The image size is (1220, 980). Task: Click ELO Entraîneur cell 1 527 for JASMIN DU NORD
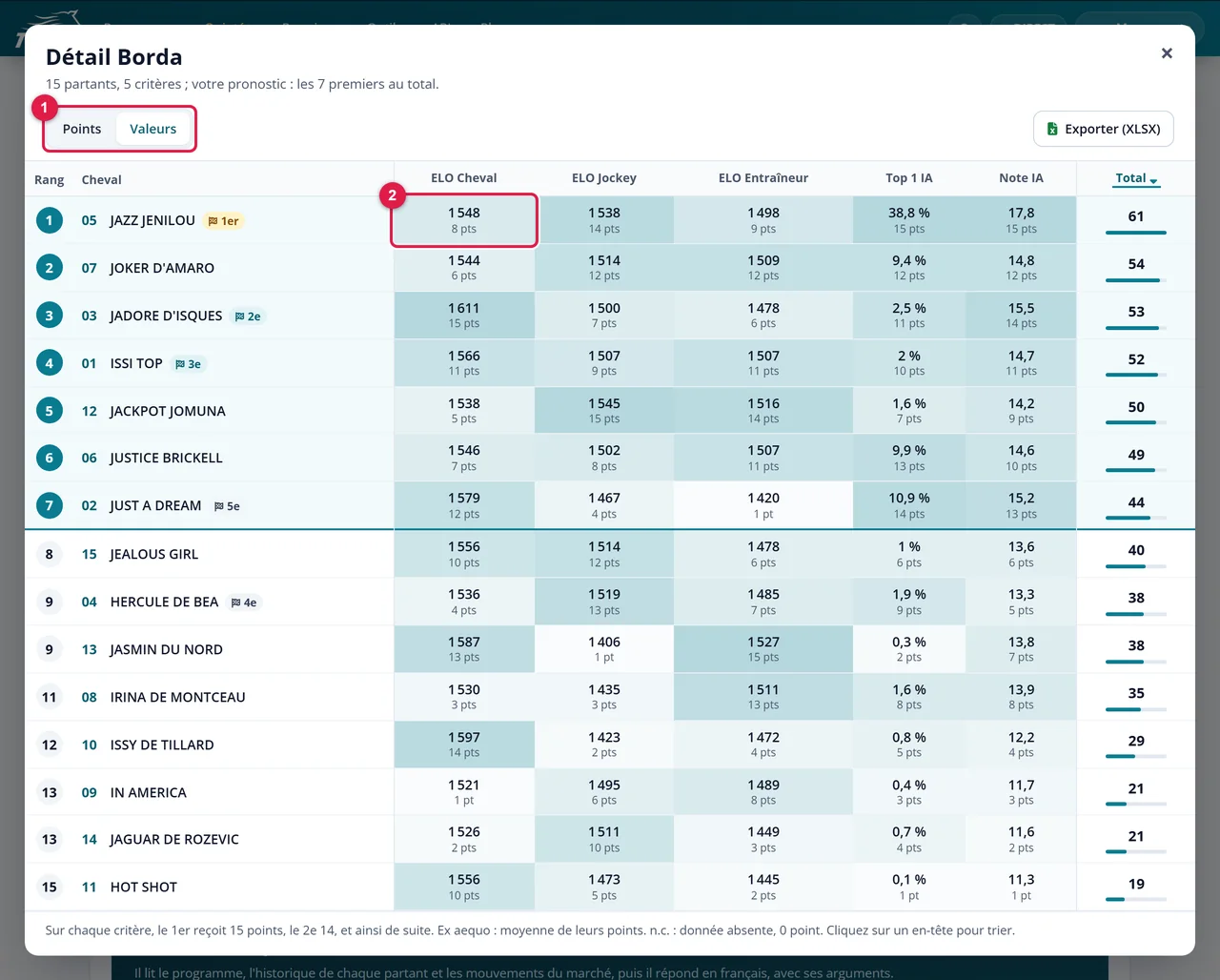763,649
